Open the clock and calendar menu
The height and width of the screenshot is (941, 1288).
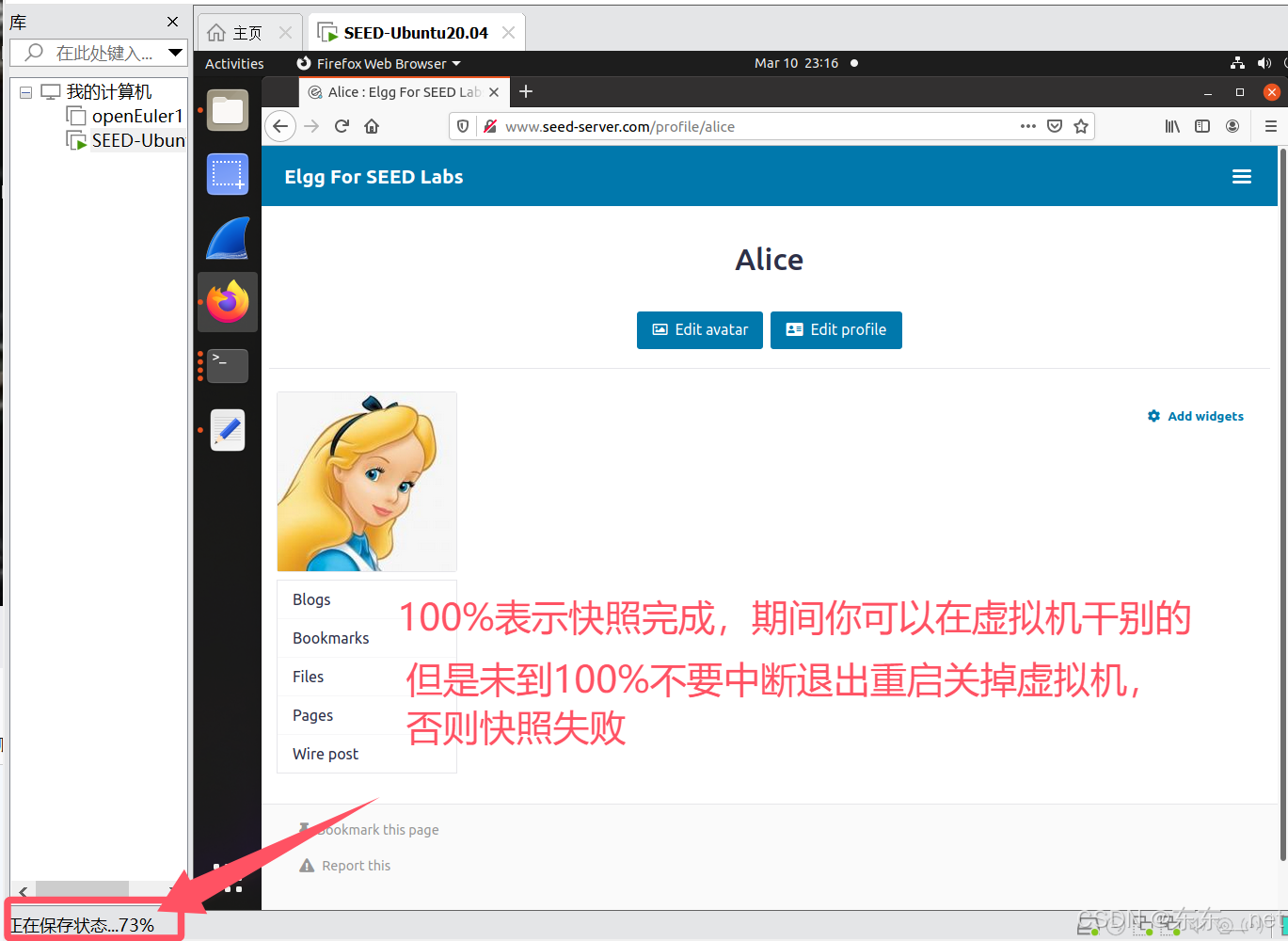pos(796,63)
